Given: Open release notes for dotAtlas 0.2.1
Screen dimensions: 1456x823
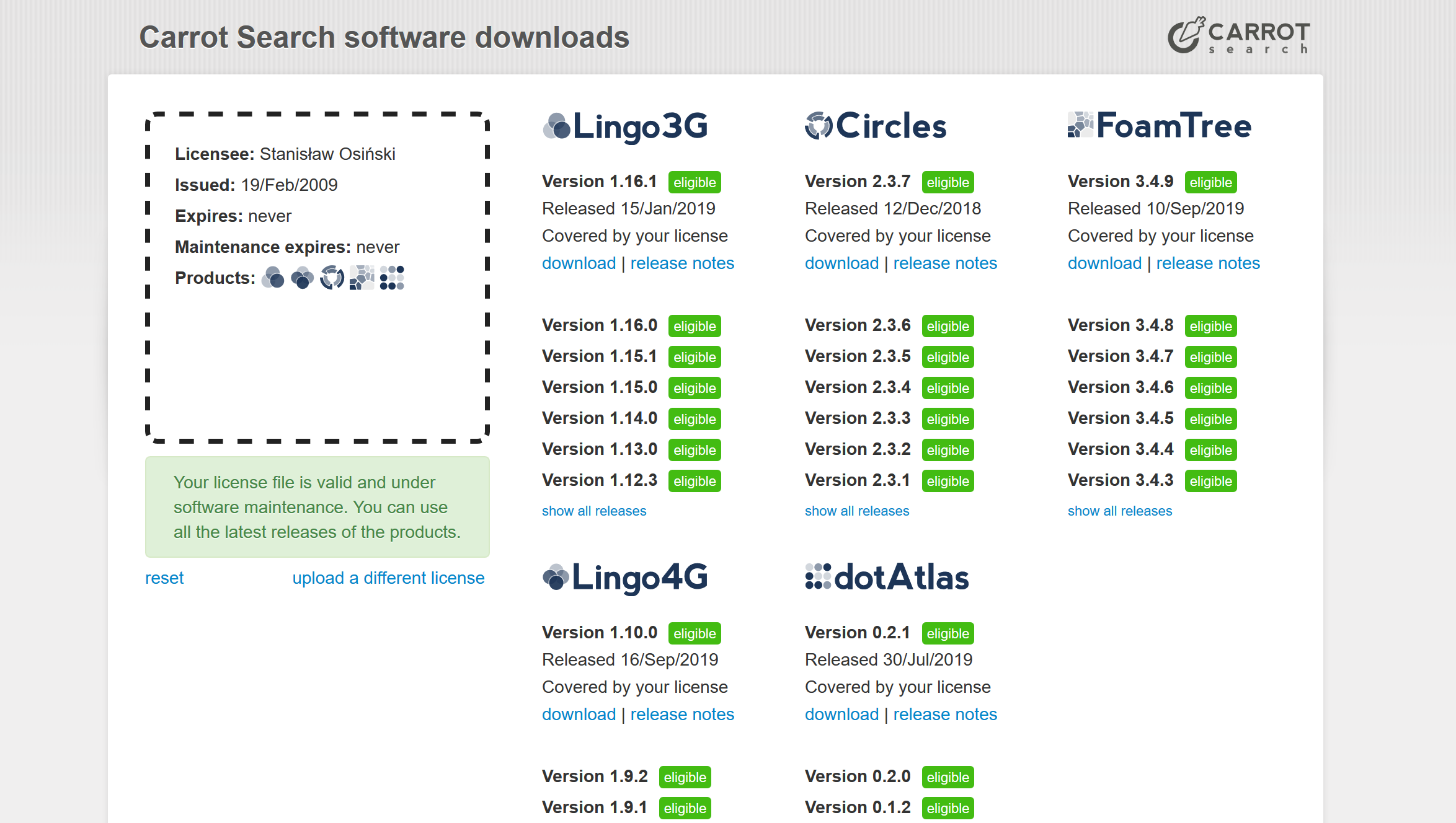Looking at the screenshot, I should click(945, 715).
